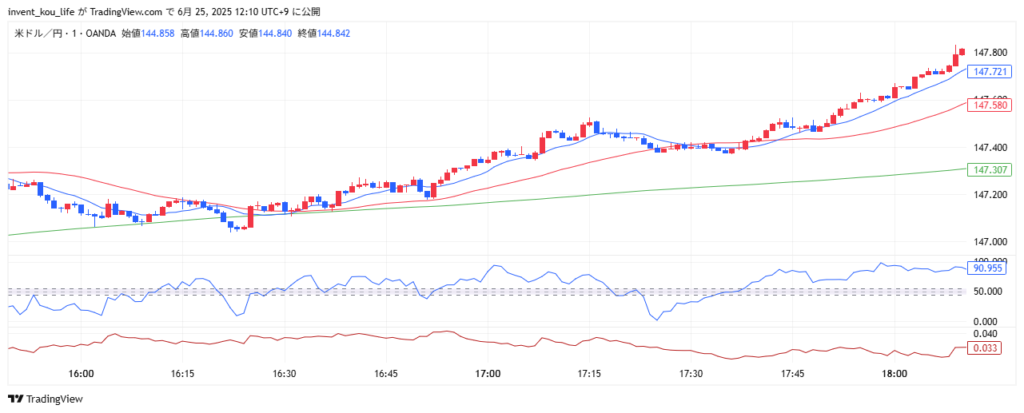
Task: Click the 50.000 oscillator axis label
Action: pyautogui.click(x=987, y=291)
